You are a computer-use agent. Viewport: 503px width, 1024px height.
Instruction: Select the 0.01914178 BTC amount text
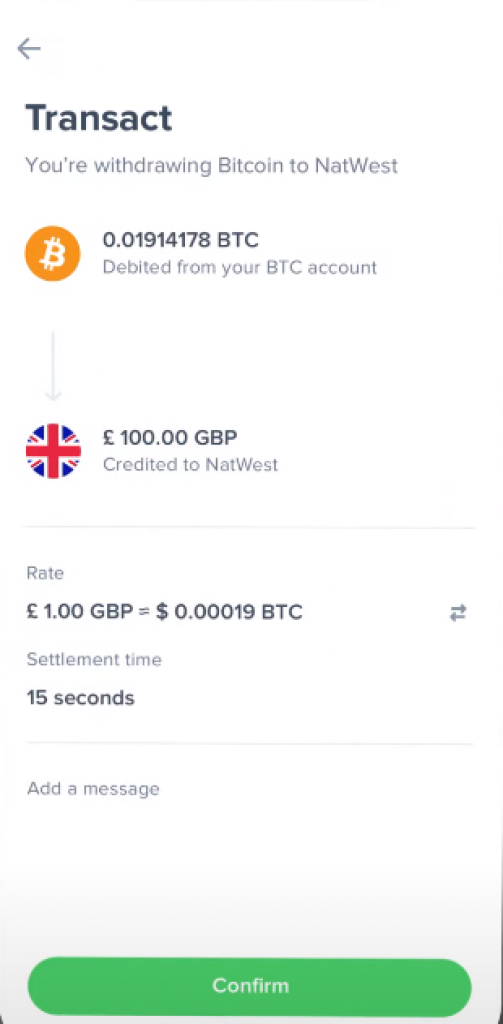[x=180, y=240]
